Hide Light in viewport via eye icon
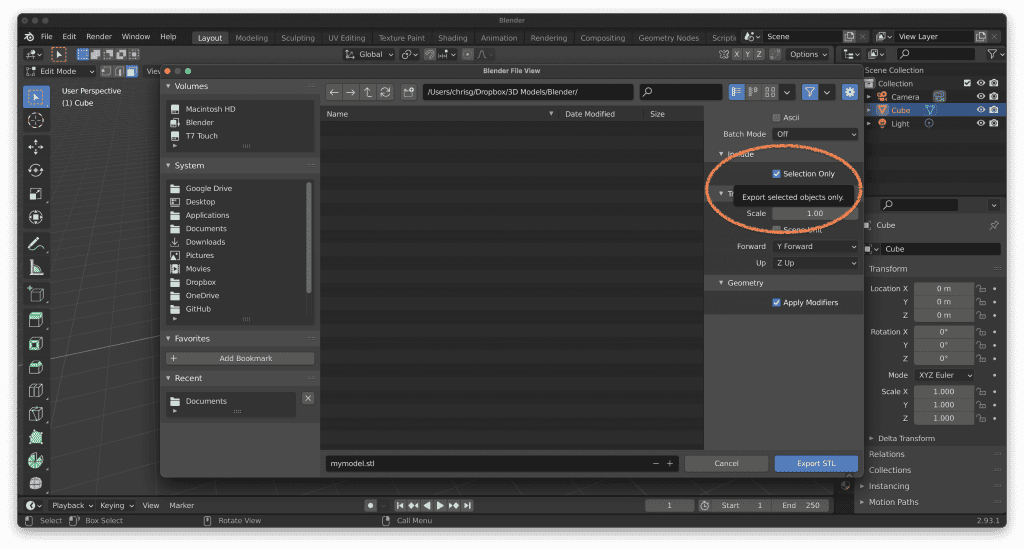 pos(980,123)
